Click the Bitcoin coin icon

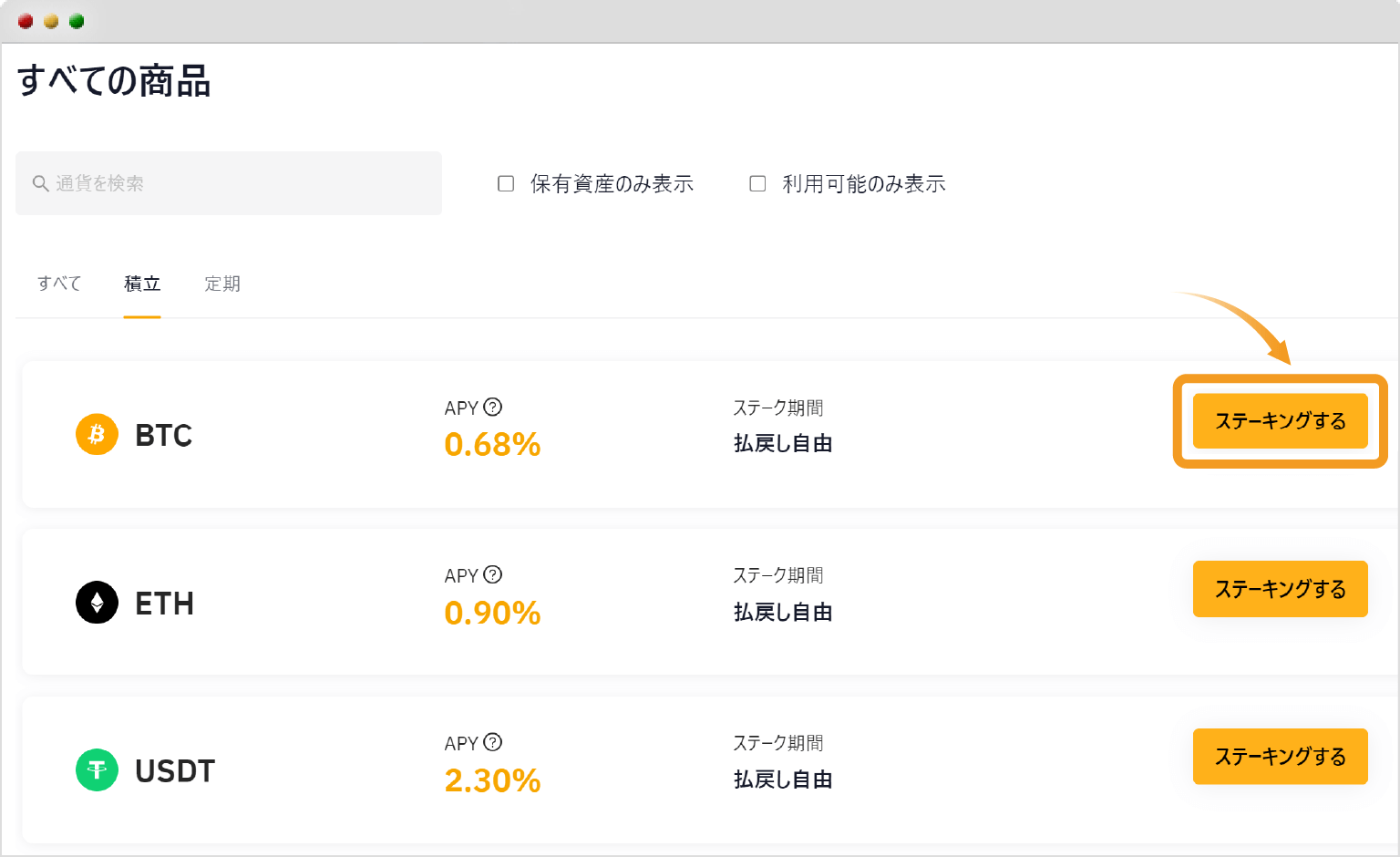97,434
